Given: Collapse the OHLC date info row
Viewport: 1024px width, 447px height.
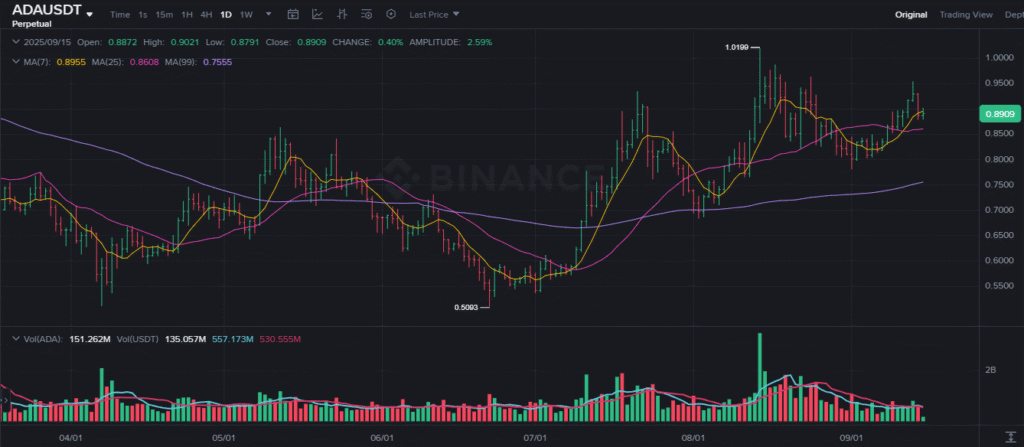Looking at the screenshot, I should pos(14,43).
